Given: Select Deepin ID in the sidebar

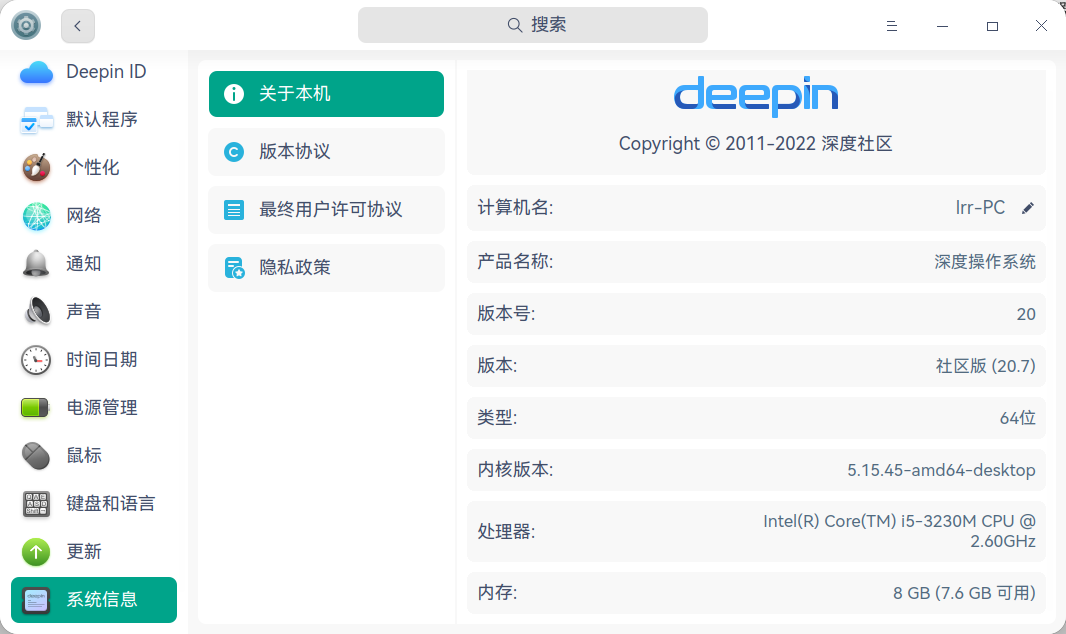Looking at the screenshot, I should [94, 72].
